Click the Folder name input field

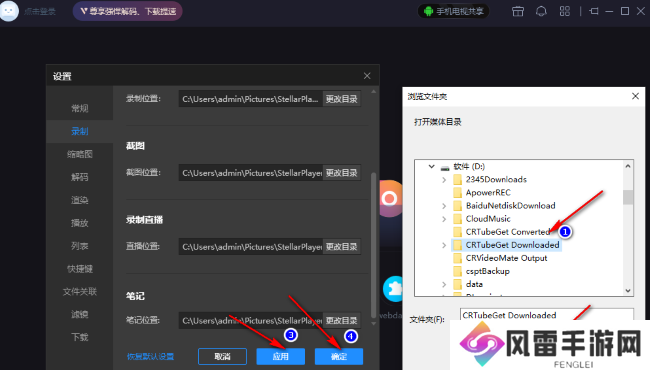point(546,314)
